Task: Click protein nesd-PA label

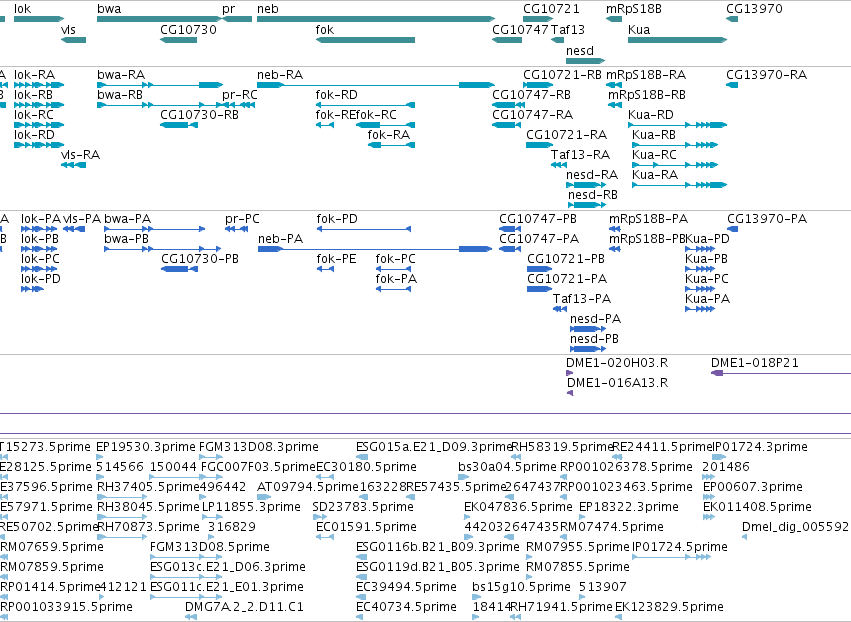Action: point(595,319)
